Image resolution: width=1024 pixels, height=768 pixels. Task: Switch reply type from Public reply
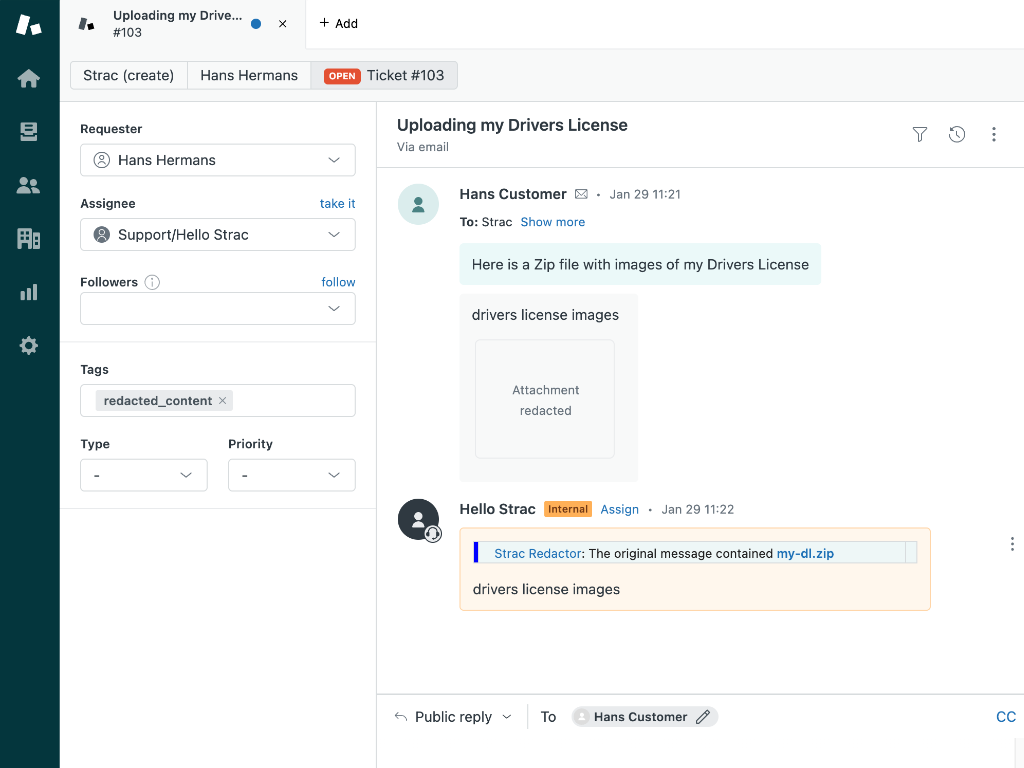pos(455,717)
